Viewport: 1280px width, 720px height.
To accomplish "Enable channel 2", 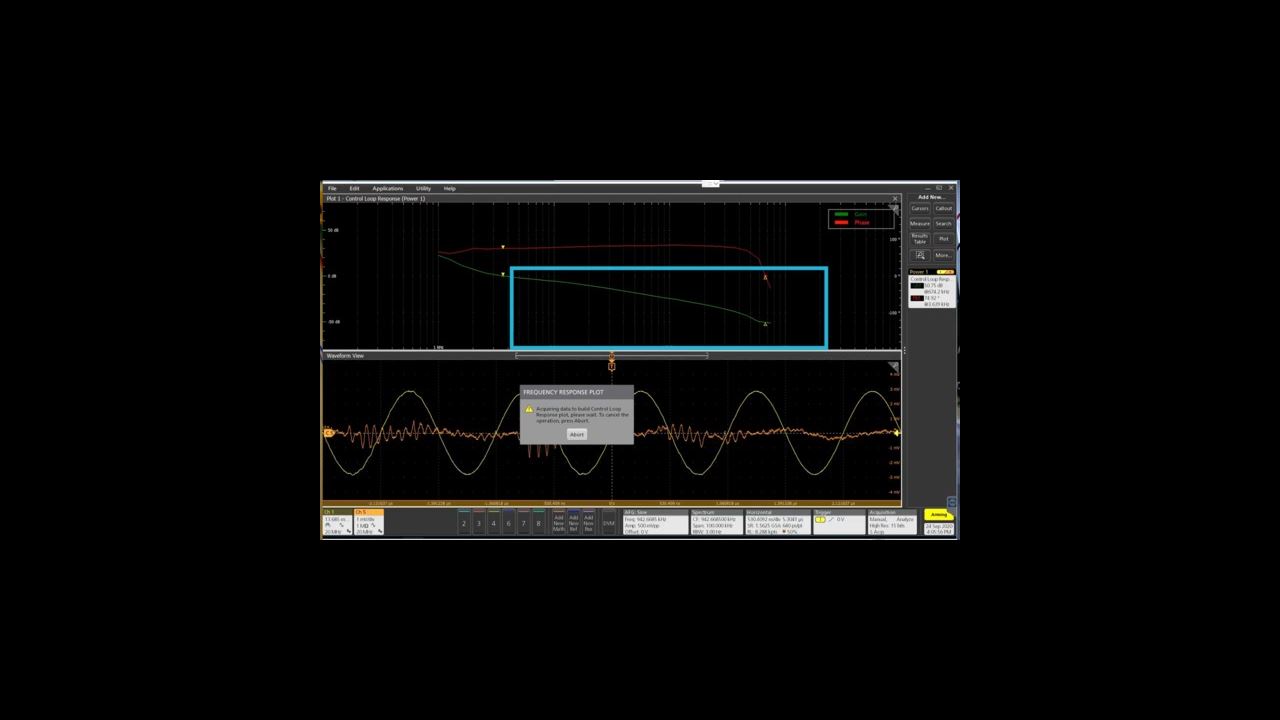I will coord(462,524).
